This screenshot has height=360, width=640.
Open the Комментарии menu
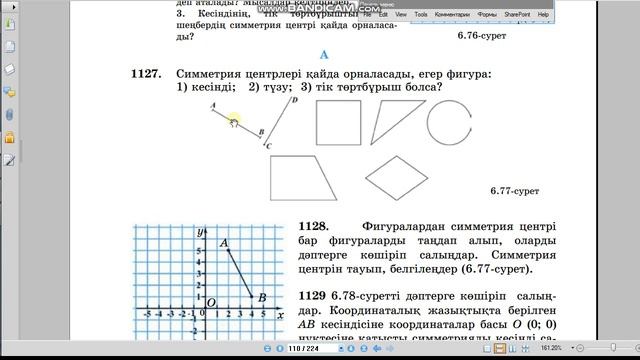point(452,14)
